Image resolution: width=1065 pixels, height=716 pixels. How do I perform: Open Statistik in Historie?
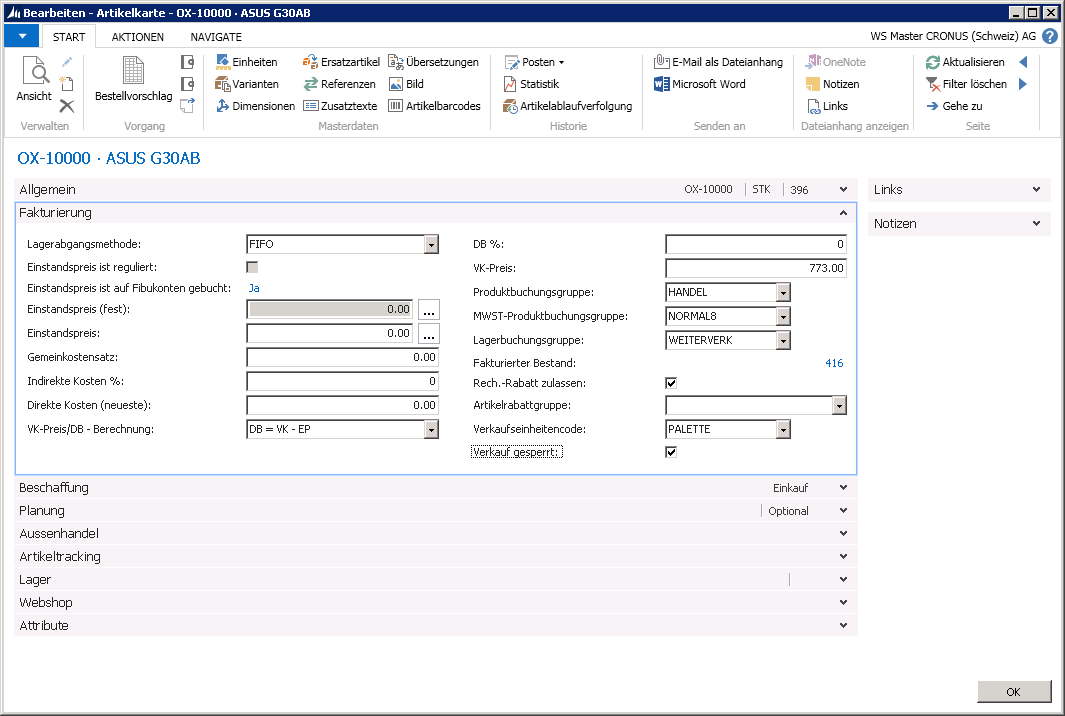(x=531, y=84)
